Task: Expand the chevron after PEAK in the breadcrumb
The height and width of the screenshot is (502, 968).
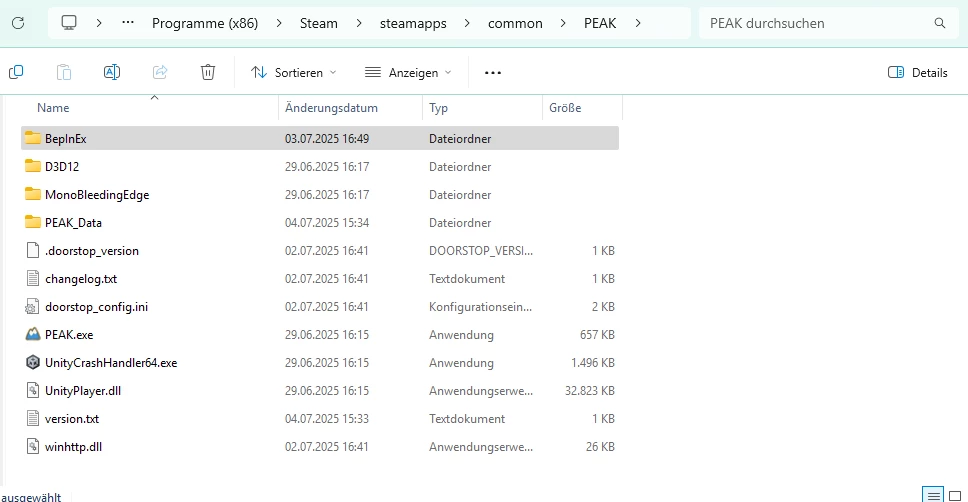Action: coord(638,23)
